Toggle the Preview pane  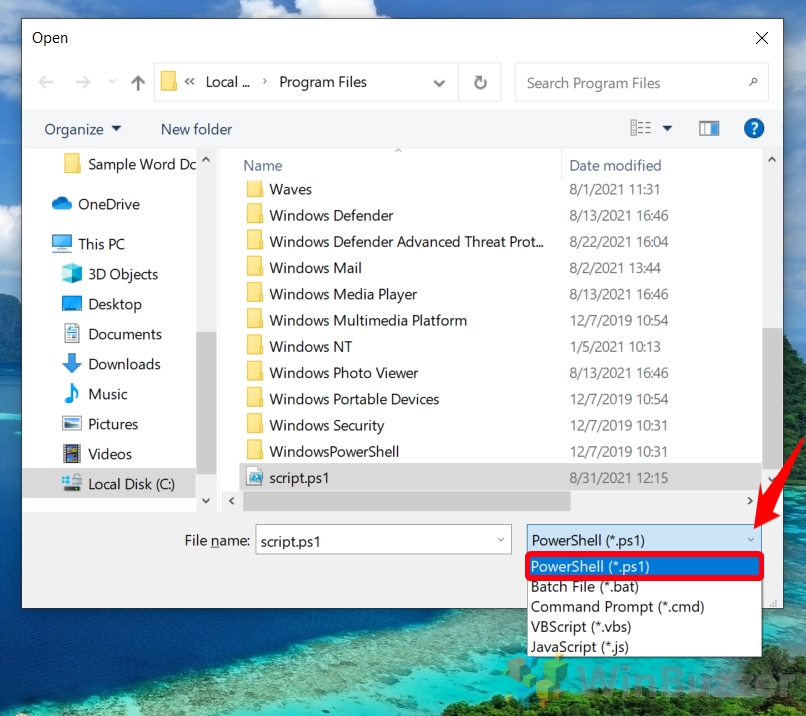[710, 128]
